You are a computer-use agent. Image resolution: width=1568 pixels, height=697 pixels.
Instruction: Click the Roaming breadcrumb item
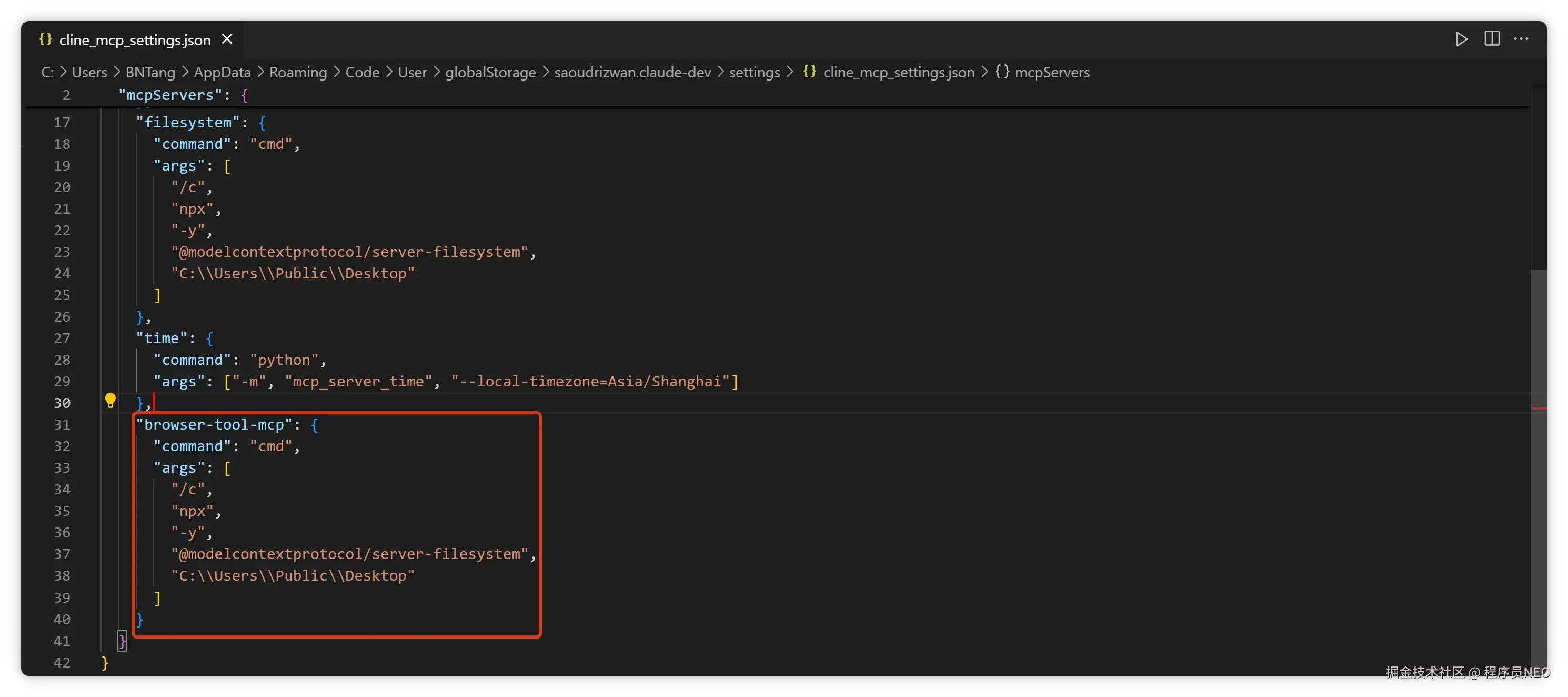point(298,73)
